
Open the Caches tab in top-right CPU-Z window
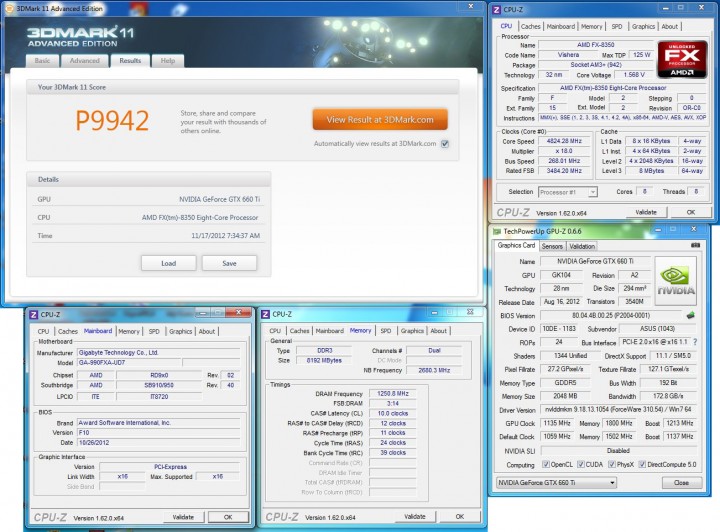530,27
